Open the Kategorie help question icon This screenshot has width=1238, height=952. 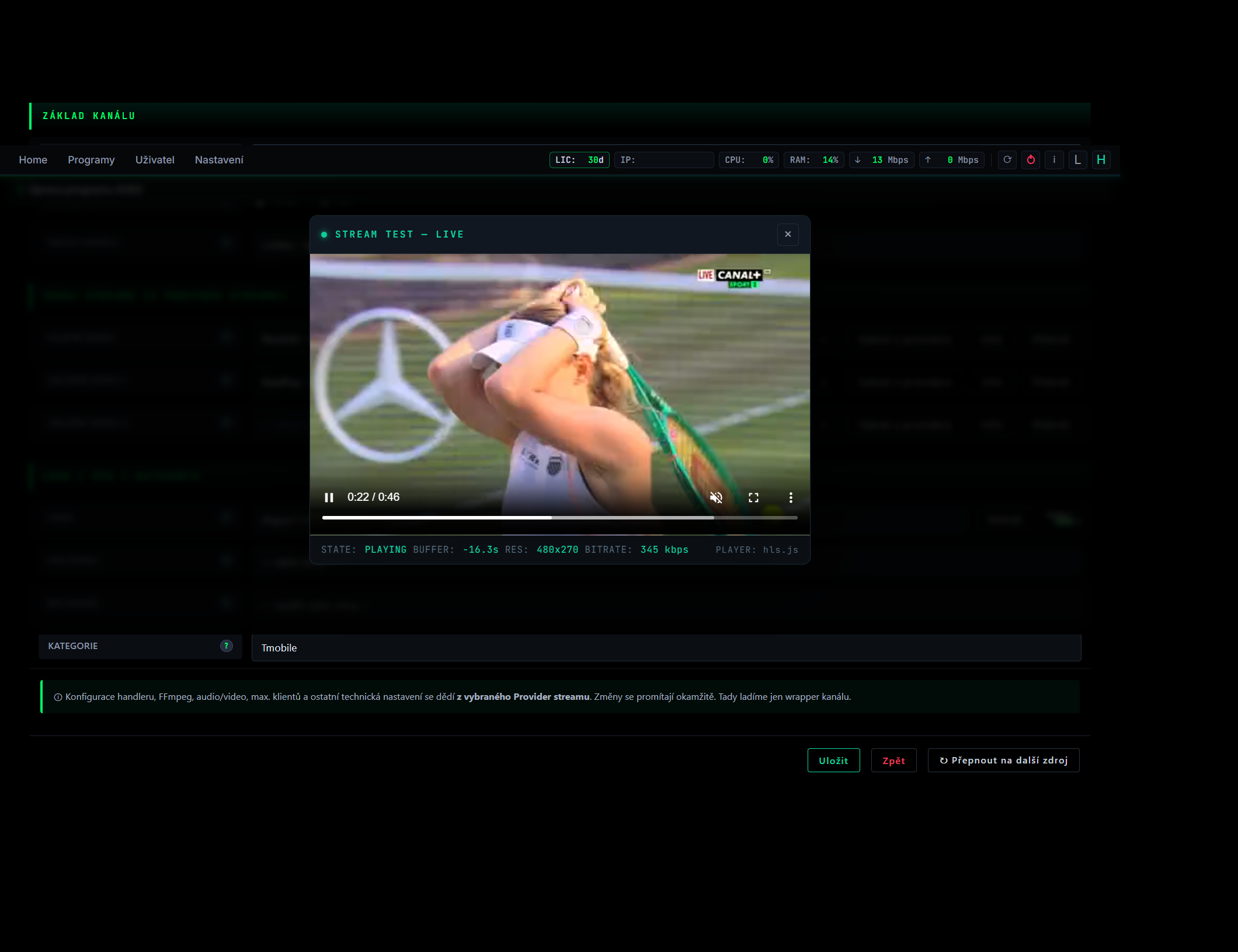pyautogui.click(x=226, y=646)
